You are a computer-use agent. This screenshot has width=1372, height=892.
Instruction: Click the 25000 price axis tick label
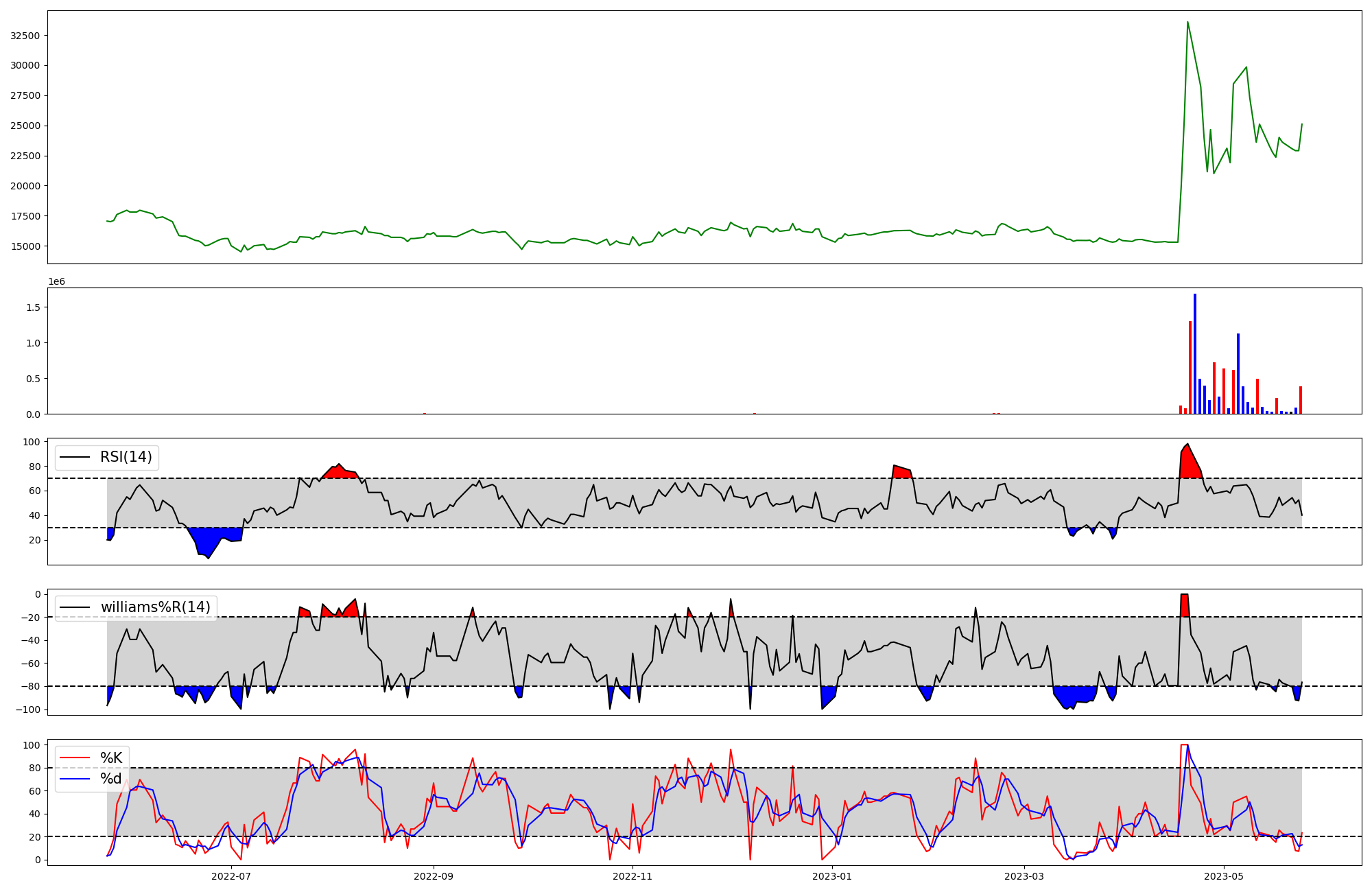(x=25, y=126)
